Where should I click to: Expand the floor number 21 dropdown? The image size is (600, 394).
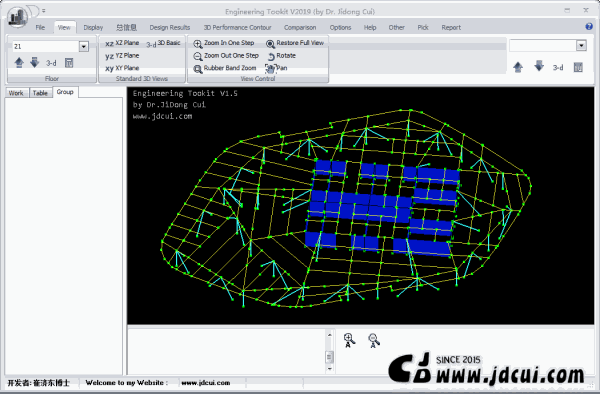pos(84,47)
